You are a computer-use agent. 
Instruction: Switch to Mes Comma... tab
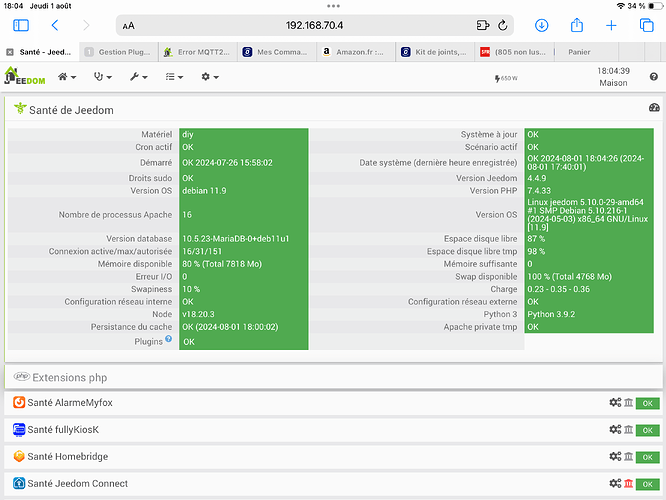(x=277, y=52)
